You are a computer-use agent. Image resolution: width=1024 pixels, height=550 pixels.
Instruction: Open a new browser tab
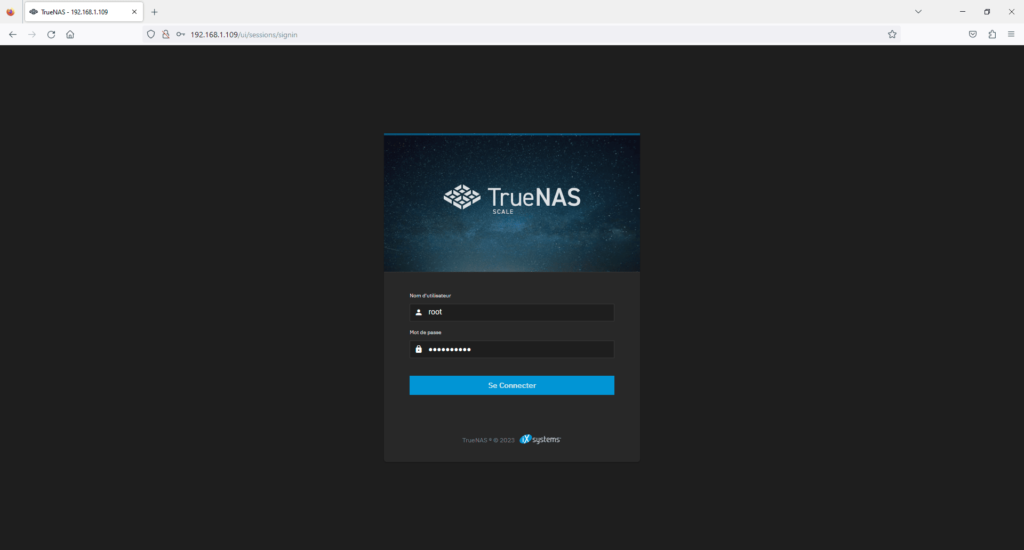(154, 12)
